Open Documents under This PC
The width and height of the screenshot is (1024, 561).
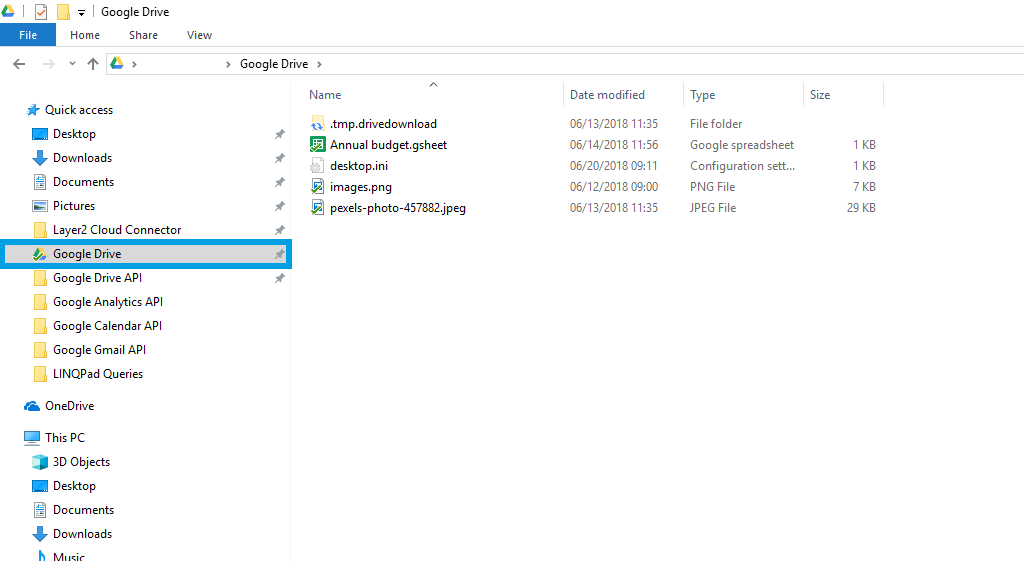tap(84, 510)
